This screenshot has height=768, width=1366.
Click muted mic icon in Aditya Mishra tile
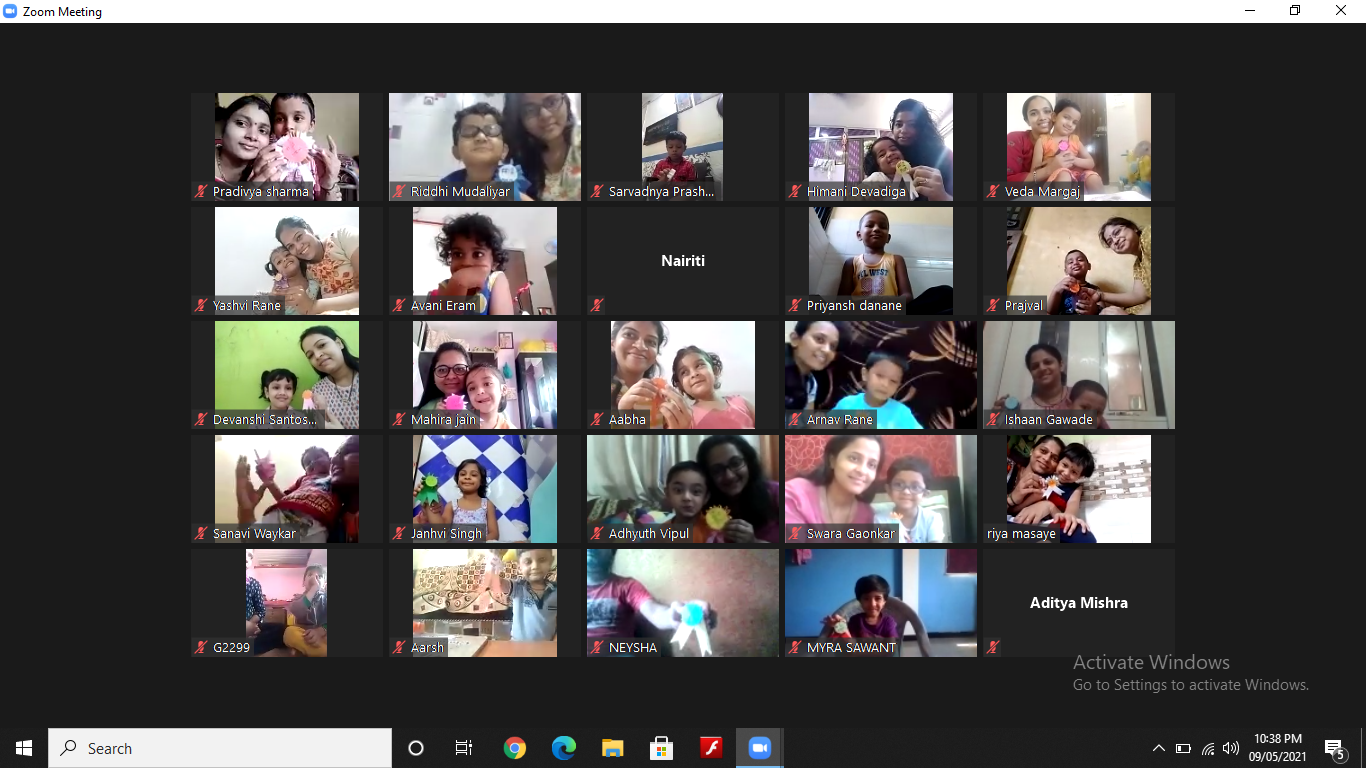[993, 647]
